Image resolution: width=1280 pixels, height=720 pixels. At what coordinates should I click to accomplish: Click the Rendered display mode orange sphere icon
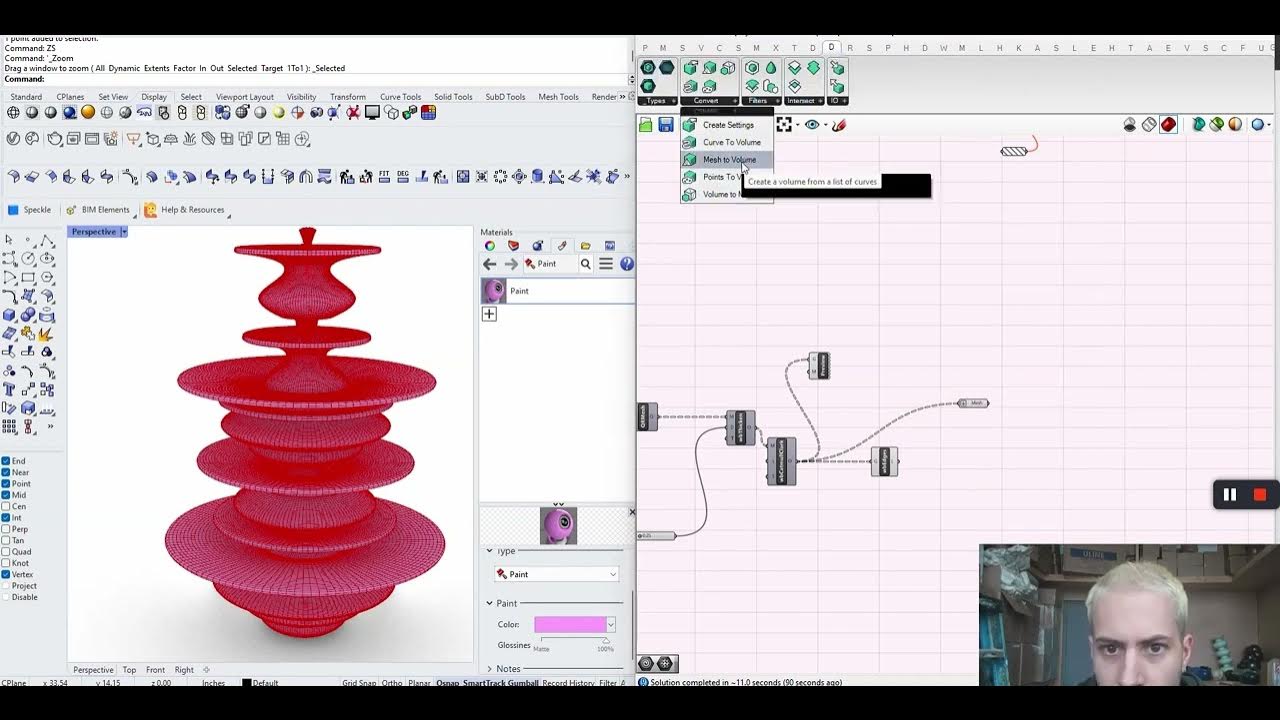point(88,113)
